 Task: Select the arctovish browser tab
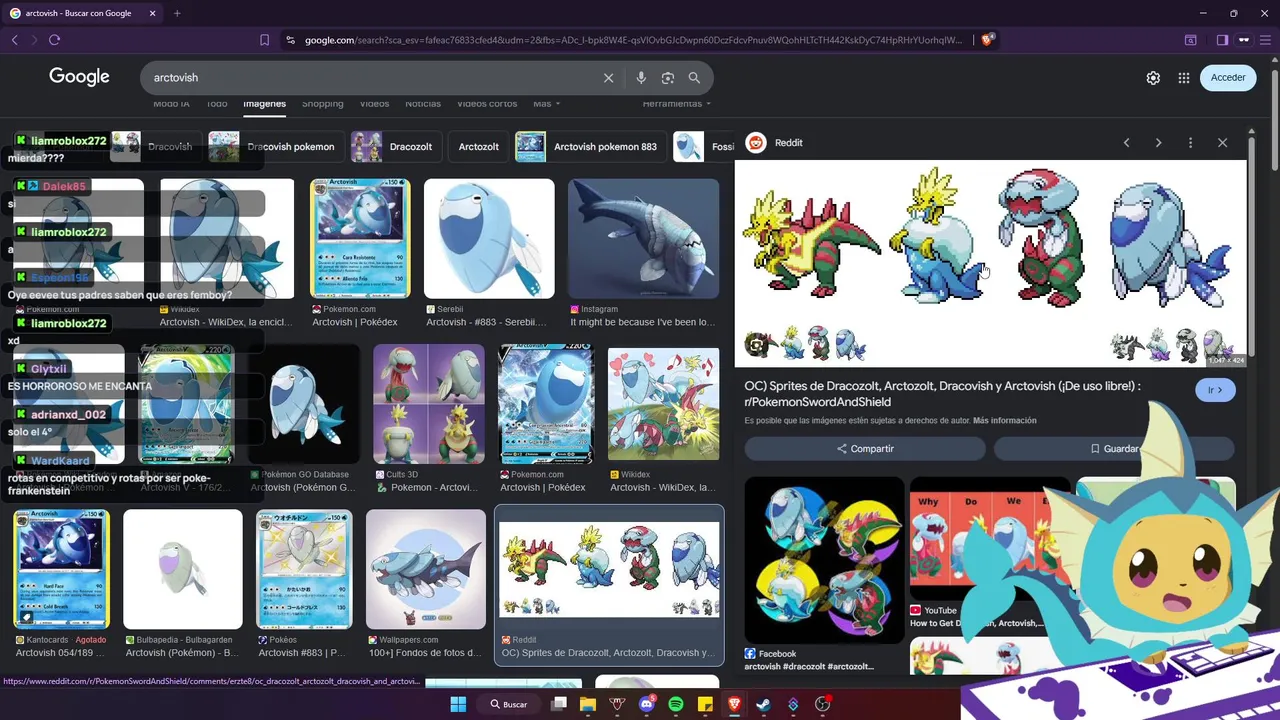pyautogui.click(x=83, y=13)
